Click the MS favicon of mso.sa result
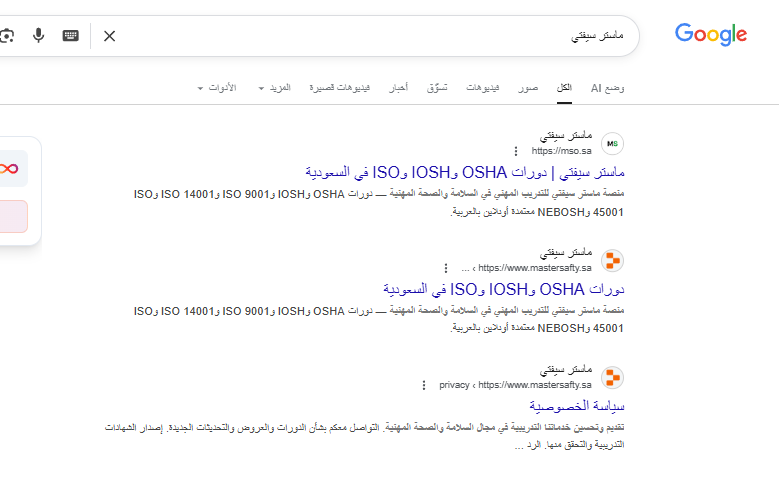 click(612, 144)
